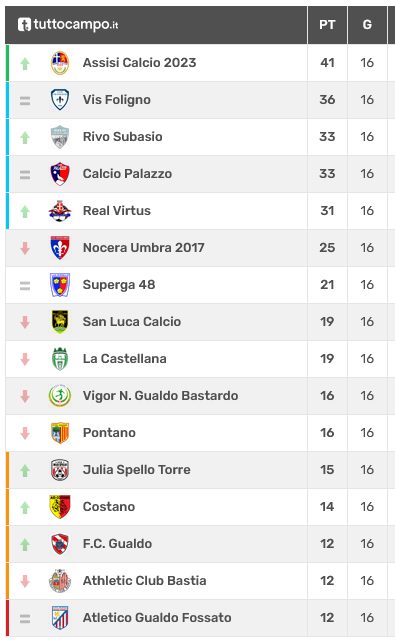Click Athletic Club Bastia team emblem
Image resolution: width=395 pixels, height=644 pixels.
point(60,580)
